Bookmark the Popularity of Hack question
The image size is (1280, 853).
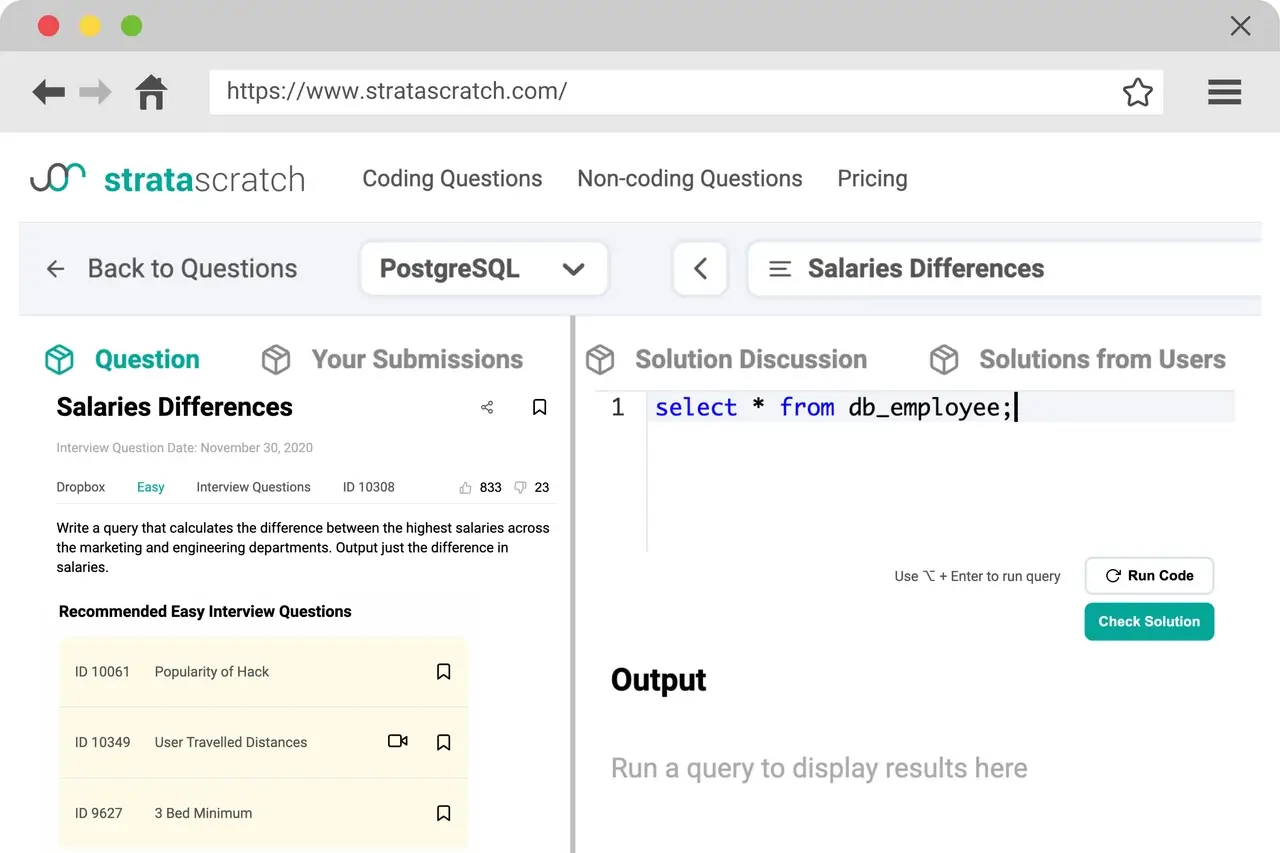click(444, 672)
